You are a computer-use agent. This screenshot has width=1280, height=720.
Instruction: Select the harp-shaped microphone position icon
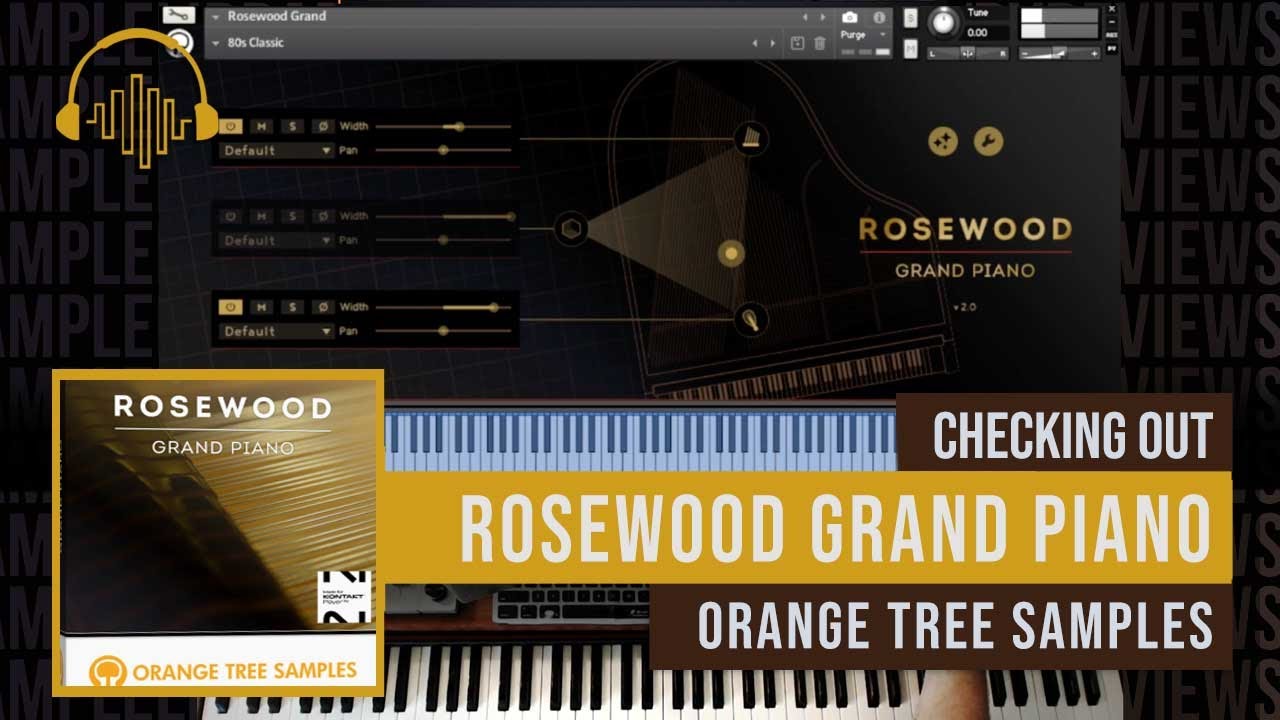[x=751, y=138]
